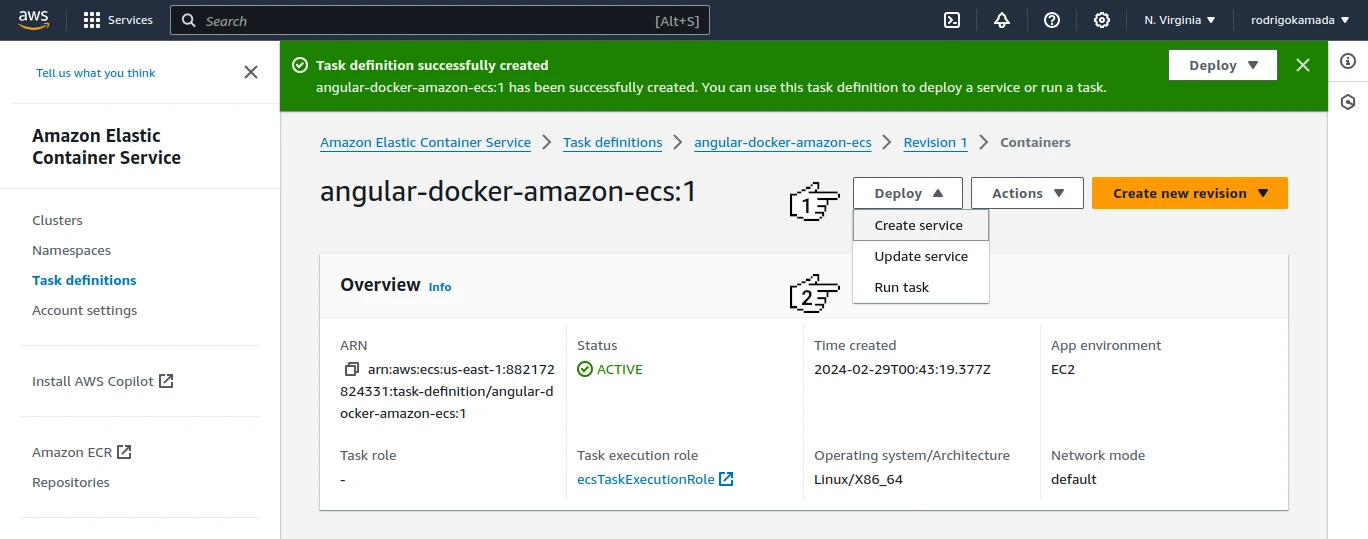This screenshot has width=1368, height=539.
Task: Go to Amazon Elastic Container Service breadcrumb
Action: pos(425,142)
